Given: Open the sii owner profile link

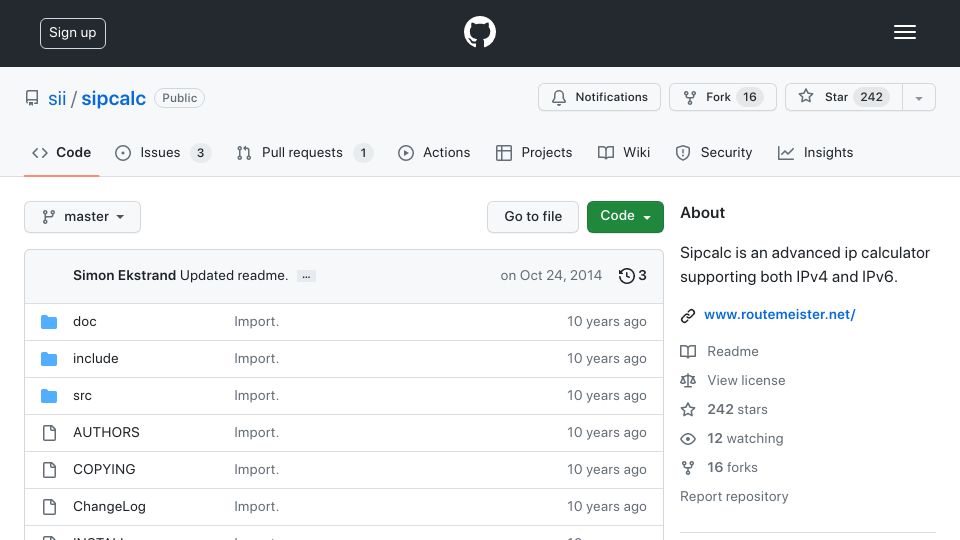Looking at the screenshot, I should coord(57,98).
